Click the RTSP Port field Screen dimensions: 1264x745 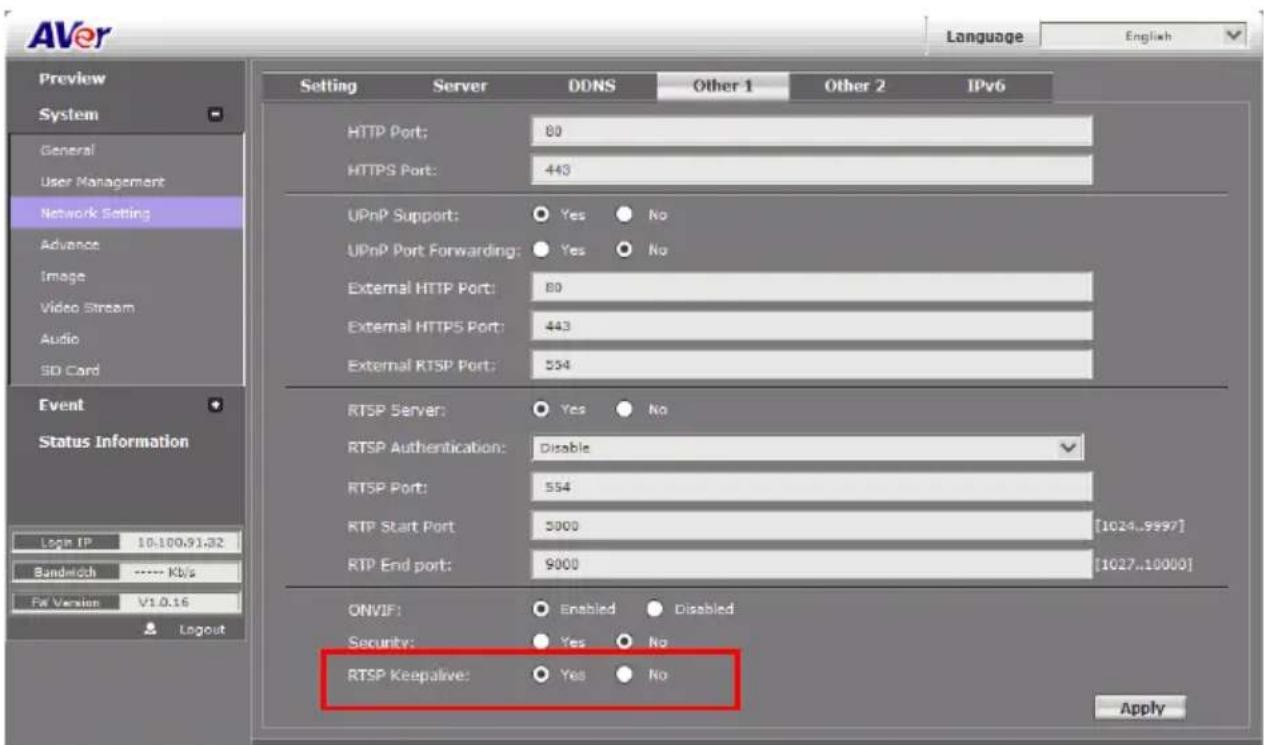812,487
